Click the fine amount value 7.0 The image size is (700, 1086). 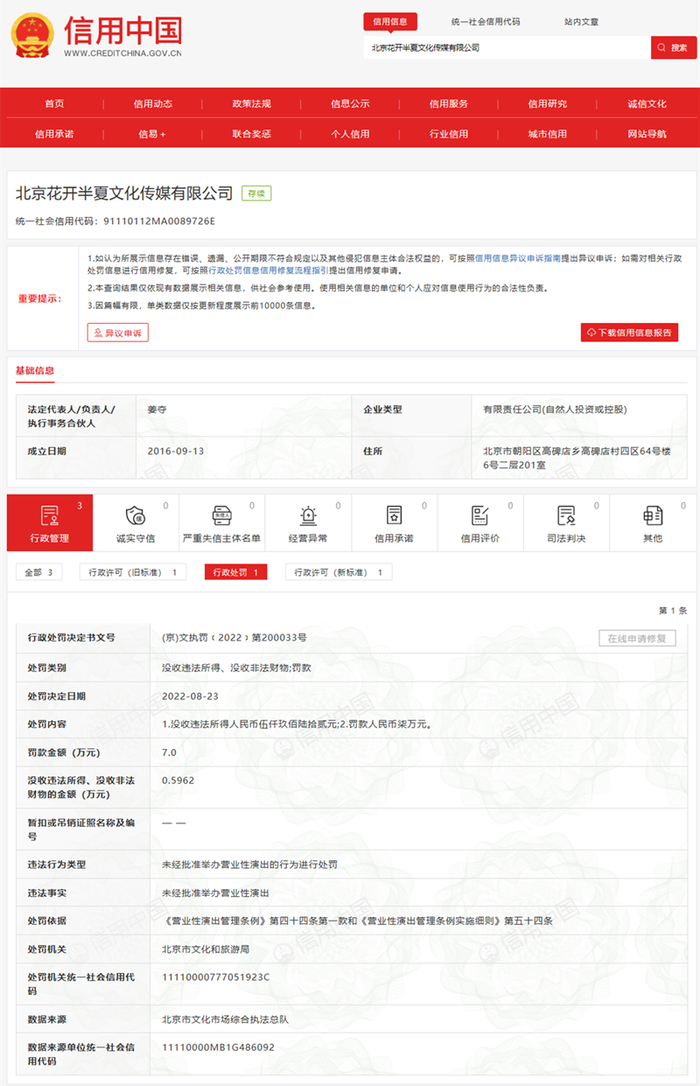pyautogui.click(x=169, y=752)
